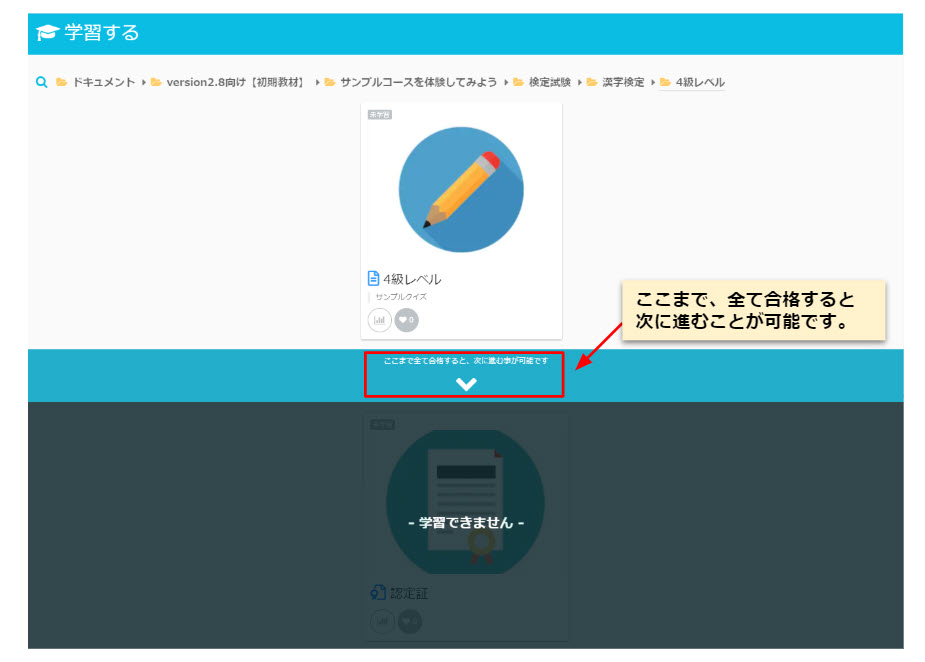Open the 漢字検定 breadcrumb link

pos(623,82)
